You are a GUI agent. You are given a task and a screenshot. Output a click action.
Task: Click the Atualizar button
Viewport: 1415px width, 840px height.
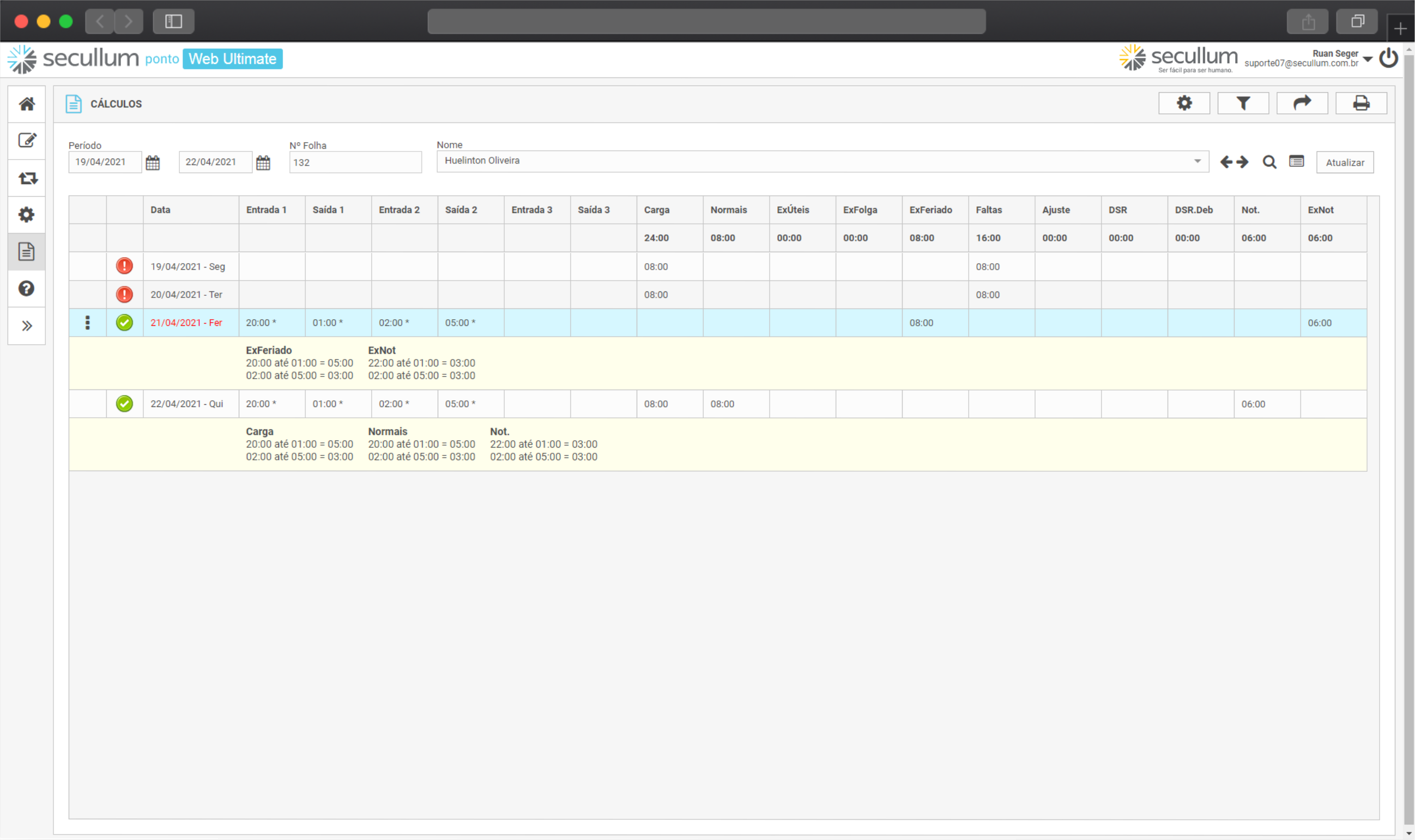pos(1344,162)
